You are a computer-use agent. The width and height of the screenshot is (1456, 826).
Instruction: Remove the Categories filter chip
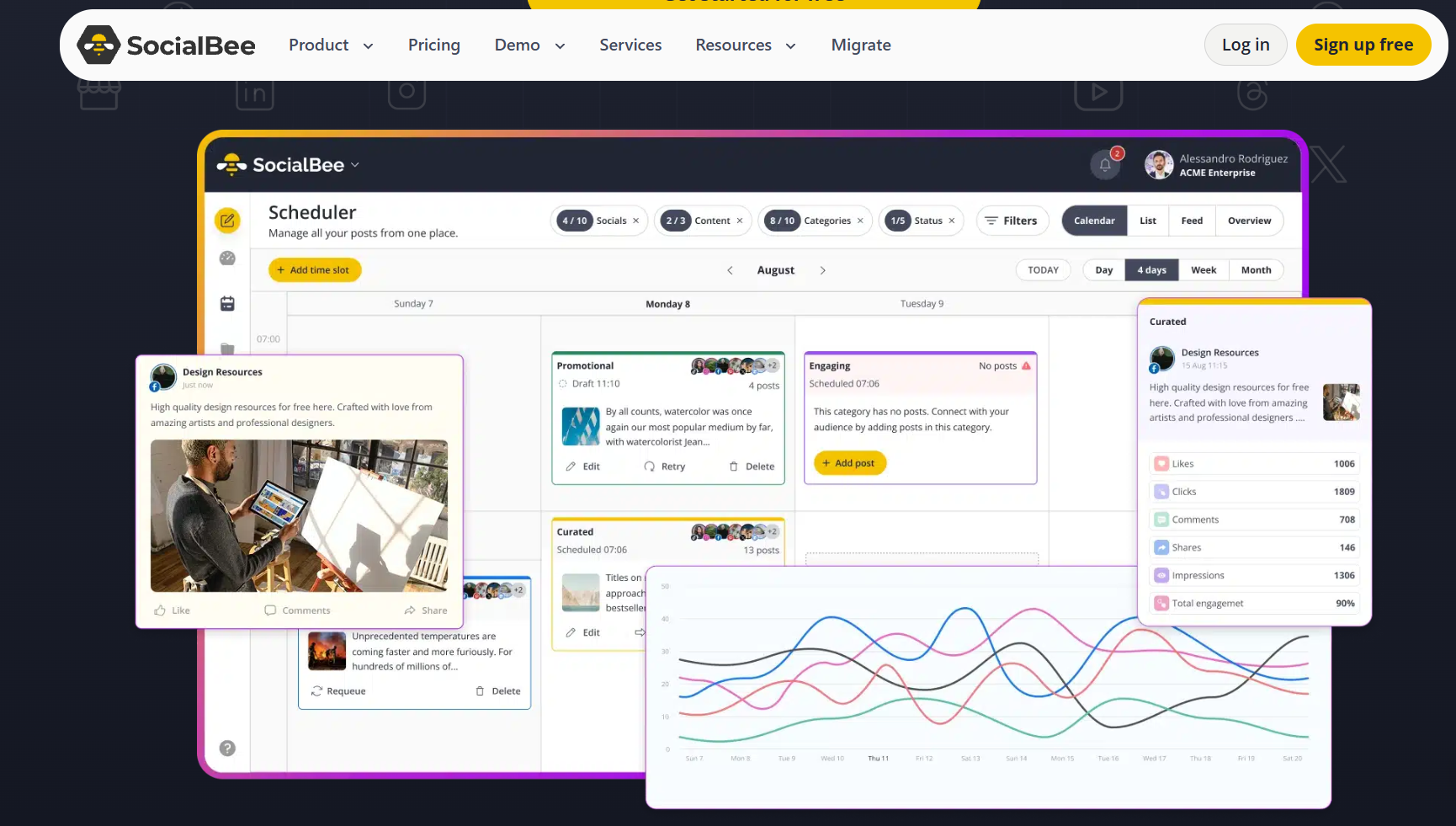click(860, 221)
